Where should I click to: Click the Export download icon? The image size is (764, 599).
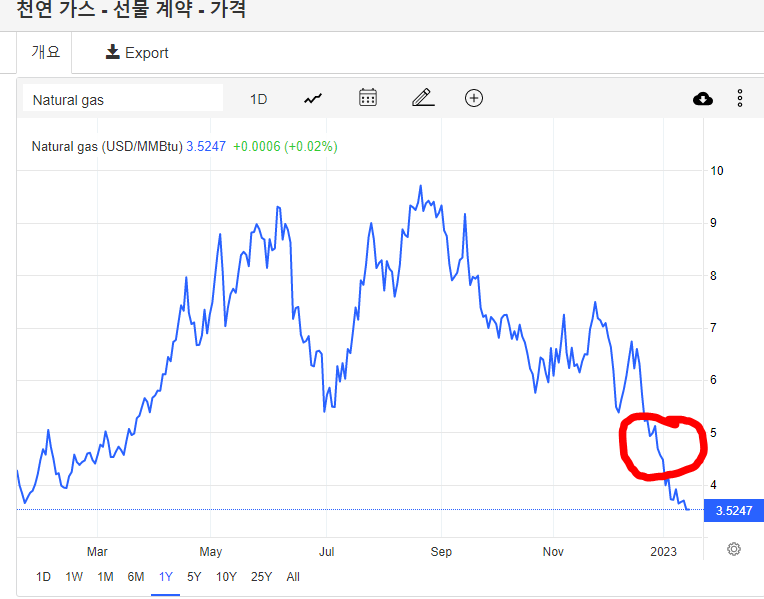113,52
